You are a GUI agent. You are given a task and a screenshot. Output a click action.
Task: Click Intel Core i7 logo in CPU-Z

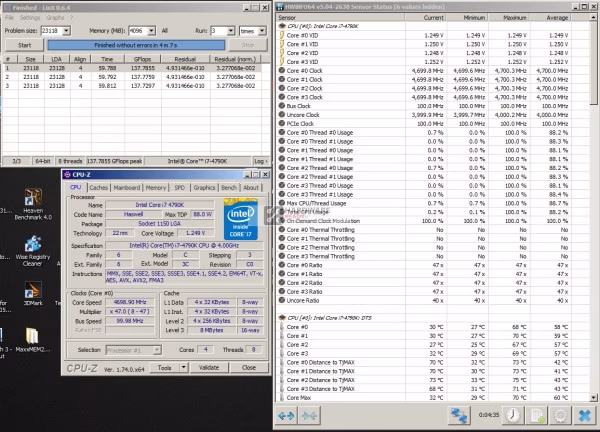tap(241, 220)
